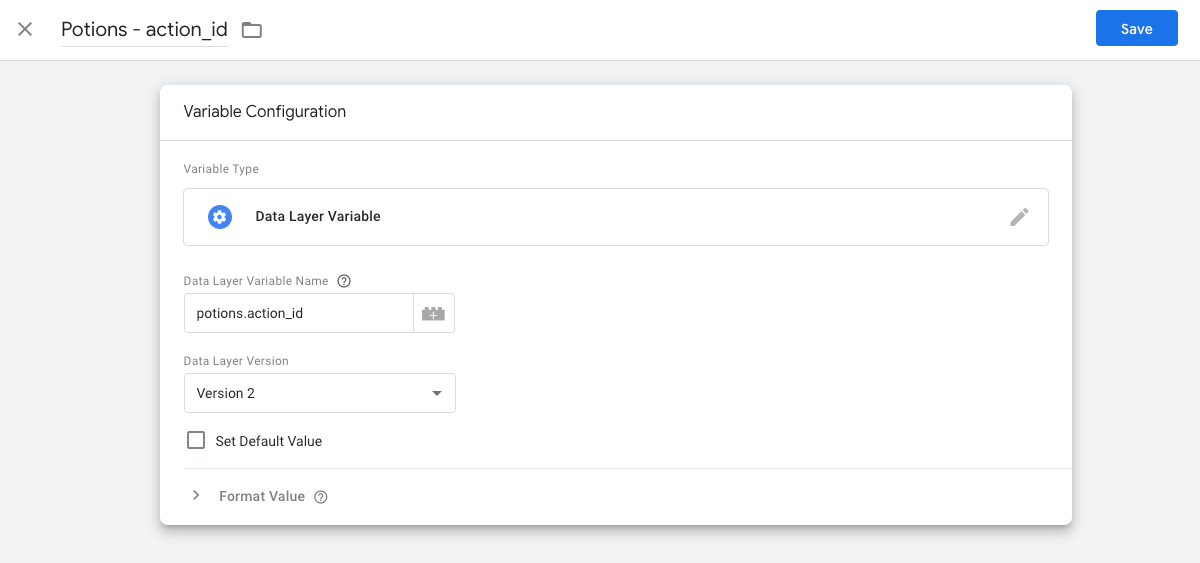Click the pencil icon to change variable type
Screen dimensions: 1200x563
coord(1019,217)
